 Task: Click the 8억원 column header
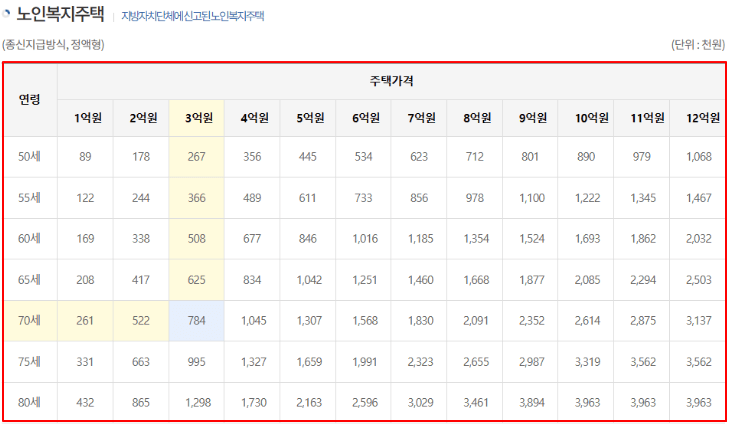click(x=475, y=118)
